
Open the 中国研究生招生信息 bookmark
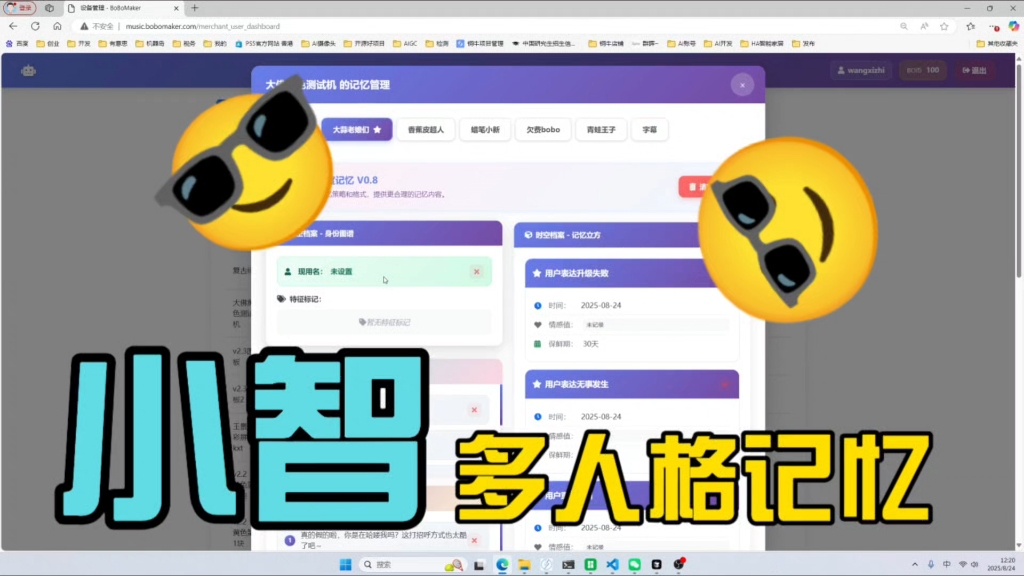pyautogui.click(x=543, y=44)
